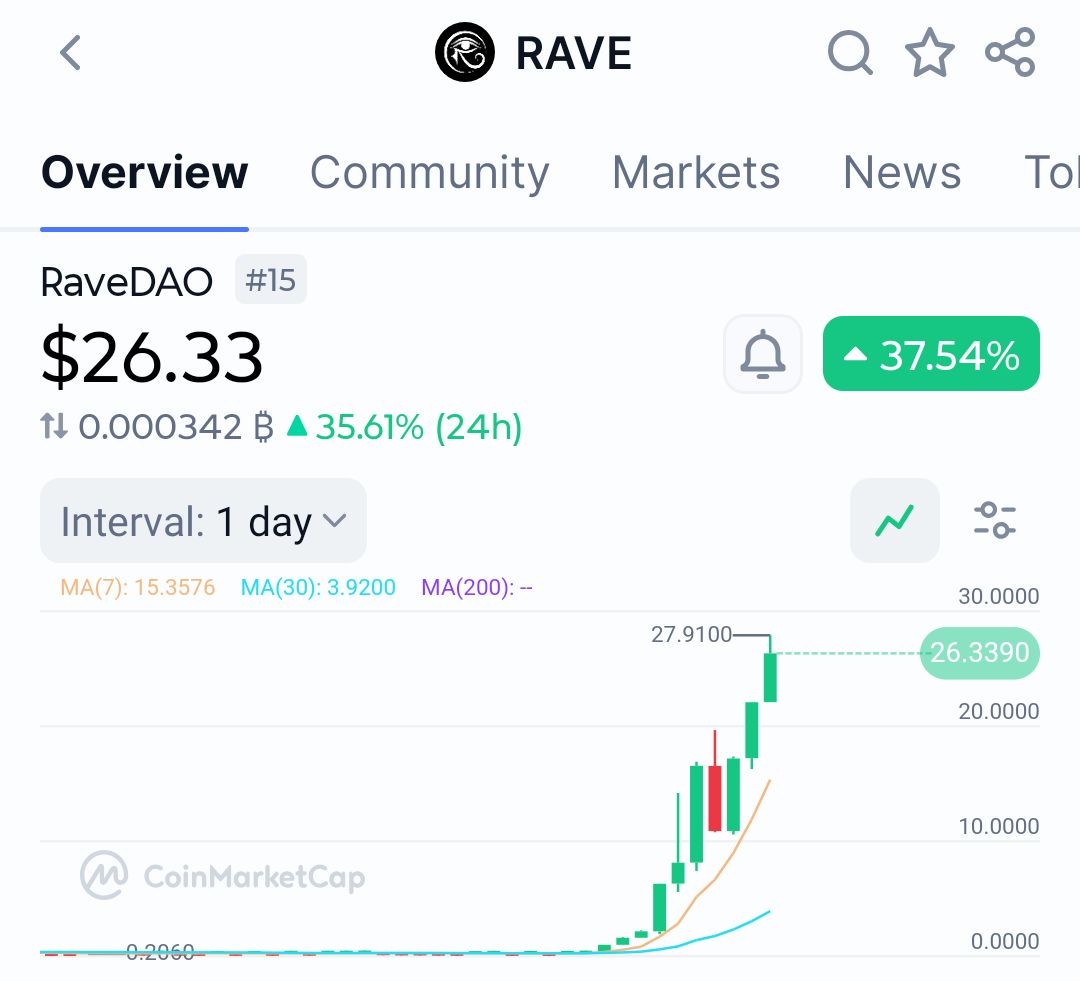Switch to line chart view

[x=895, y=520]
